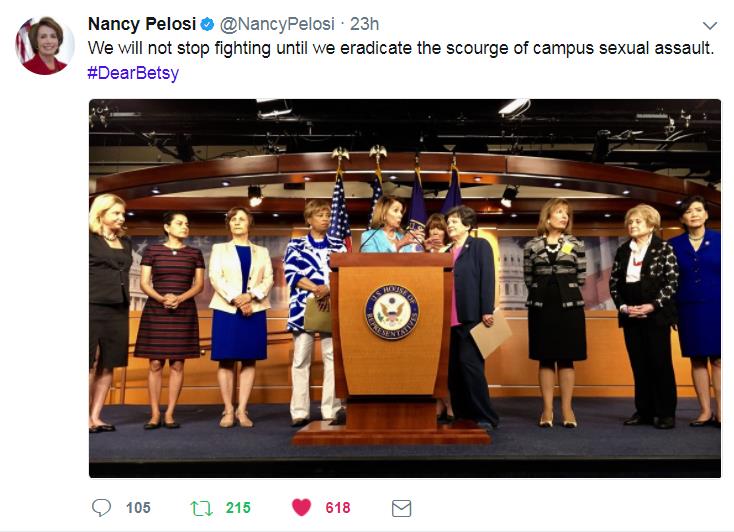Click the 215 retweets count

238,508
